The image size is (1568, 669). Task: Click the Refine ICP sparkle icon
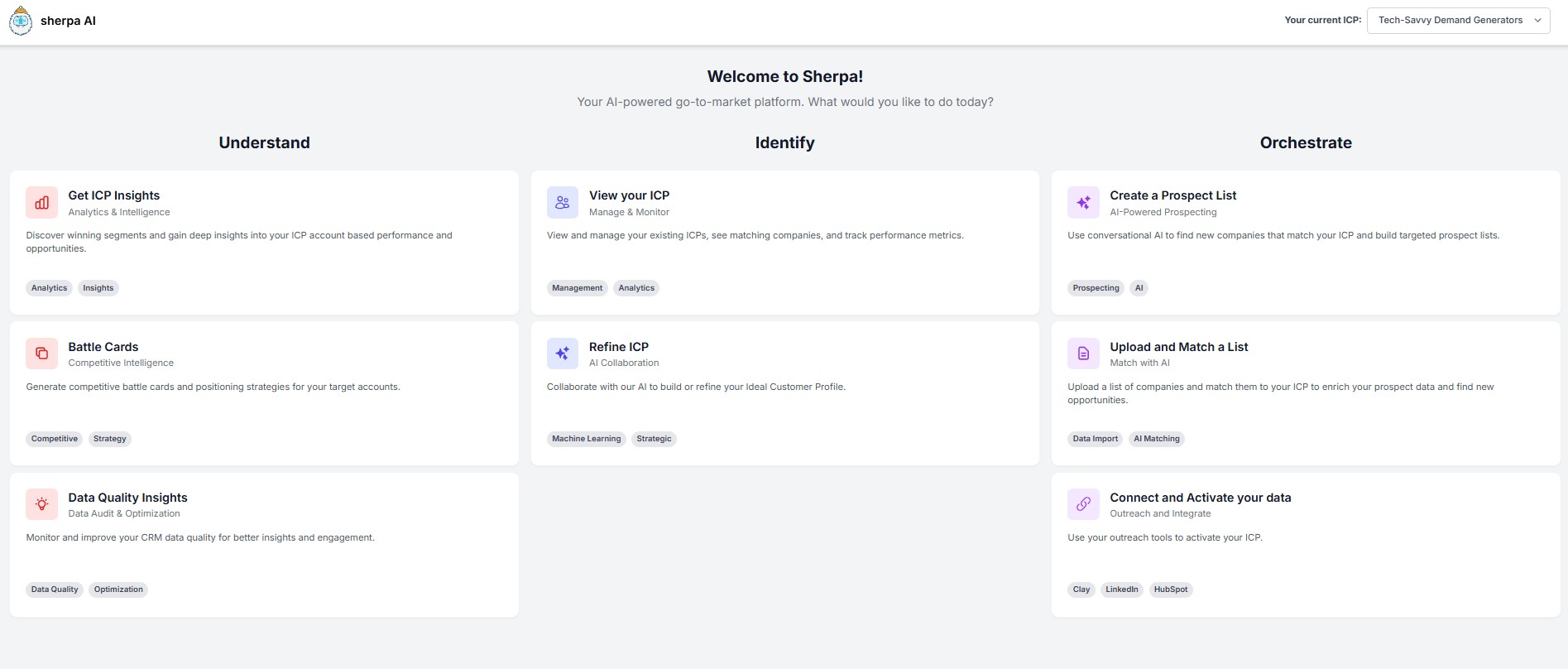[562, 354]
